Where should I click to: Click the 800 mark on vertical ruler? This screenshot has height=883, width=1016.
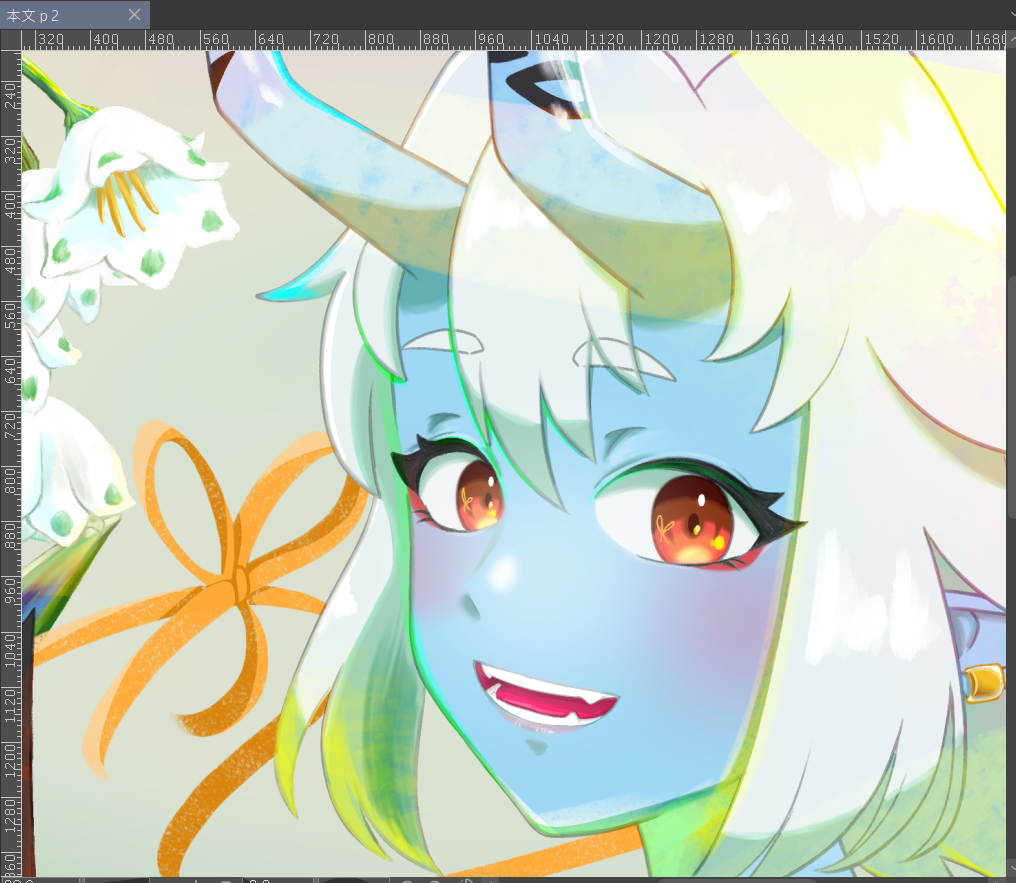(x=10, y=484)
